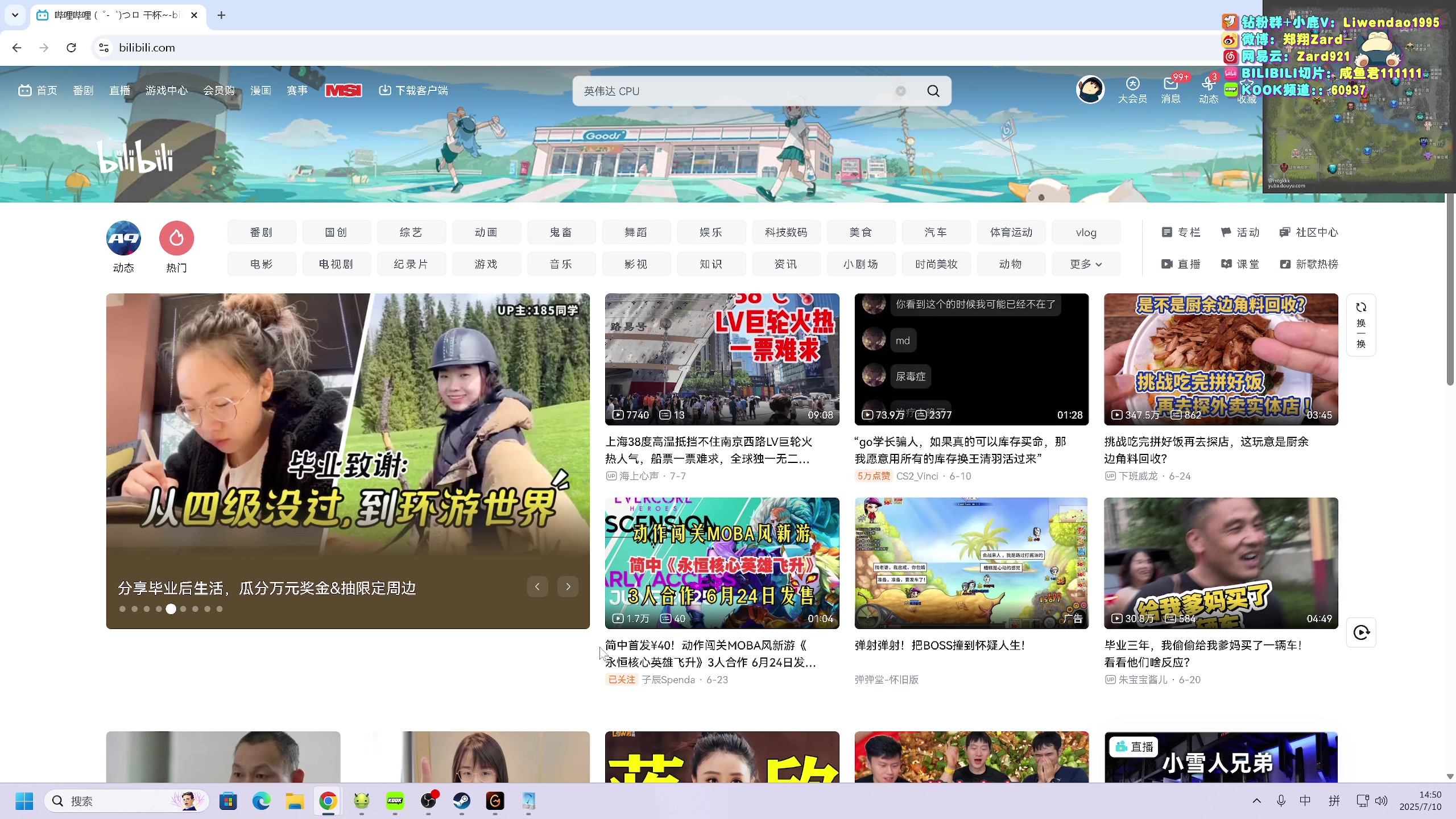Open 漫画 in the top navigation
The height and width of the screenshot is (819, 1456).
click(260, 90)
